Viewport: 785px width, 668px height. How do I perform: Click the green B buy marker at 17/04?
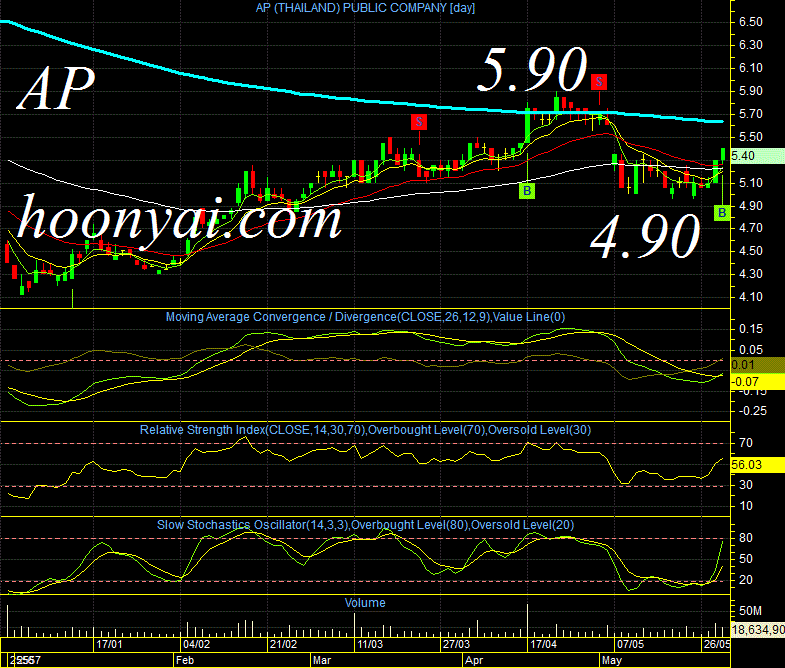[x=527, y=191]
